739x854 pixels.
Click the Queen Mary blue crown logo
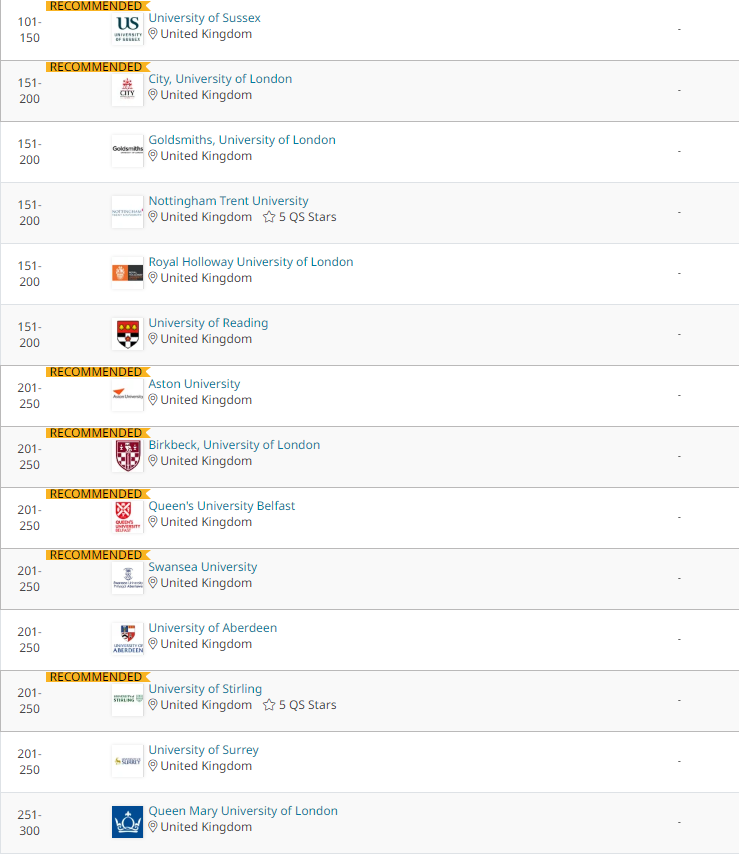127,821
